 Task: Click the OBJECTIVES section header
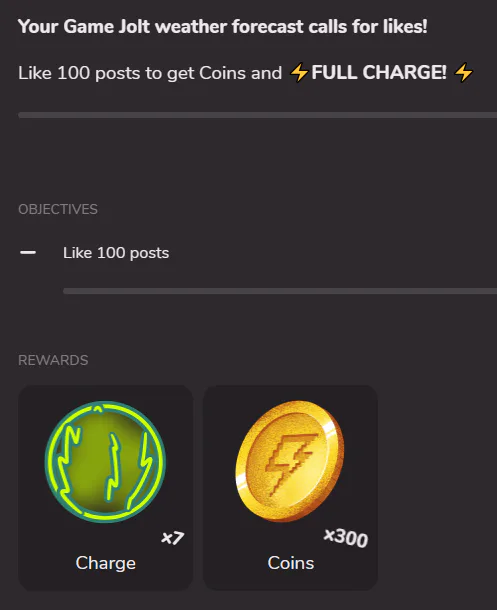(58, 209)
